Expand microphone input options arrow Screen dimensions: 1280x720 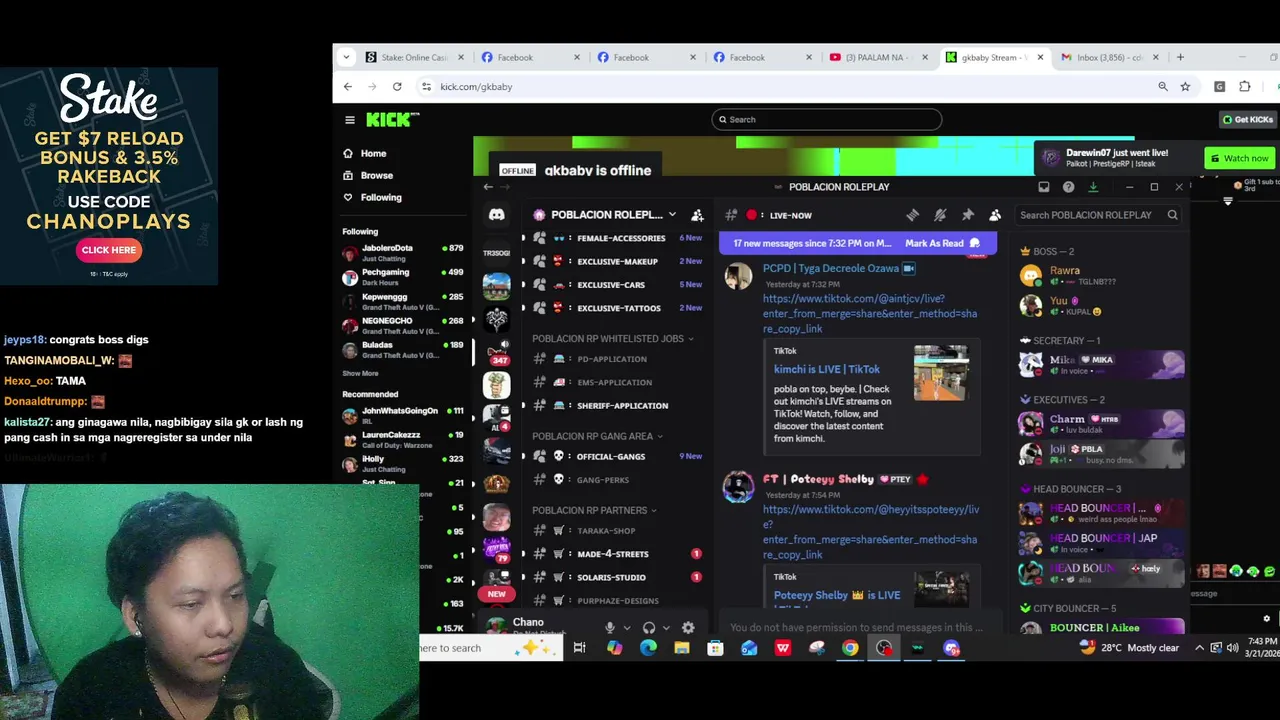627,628
